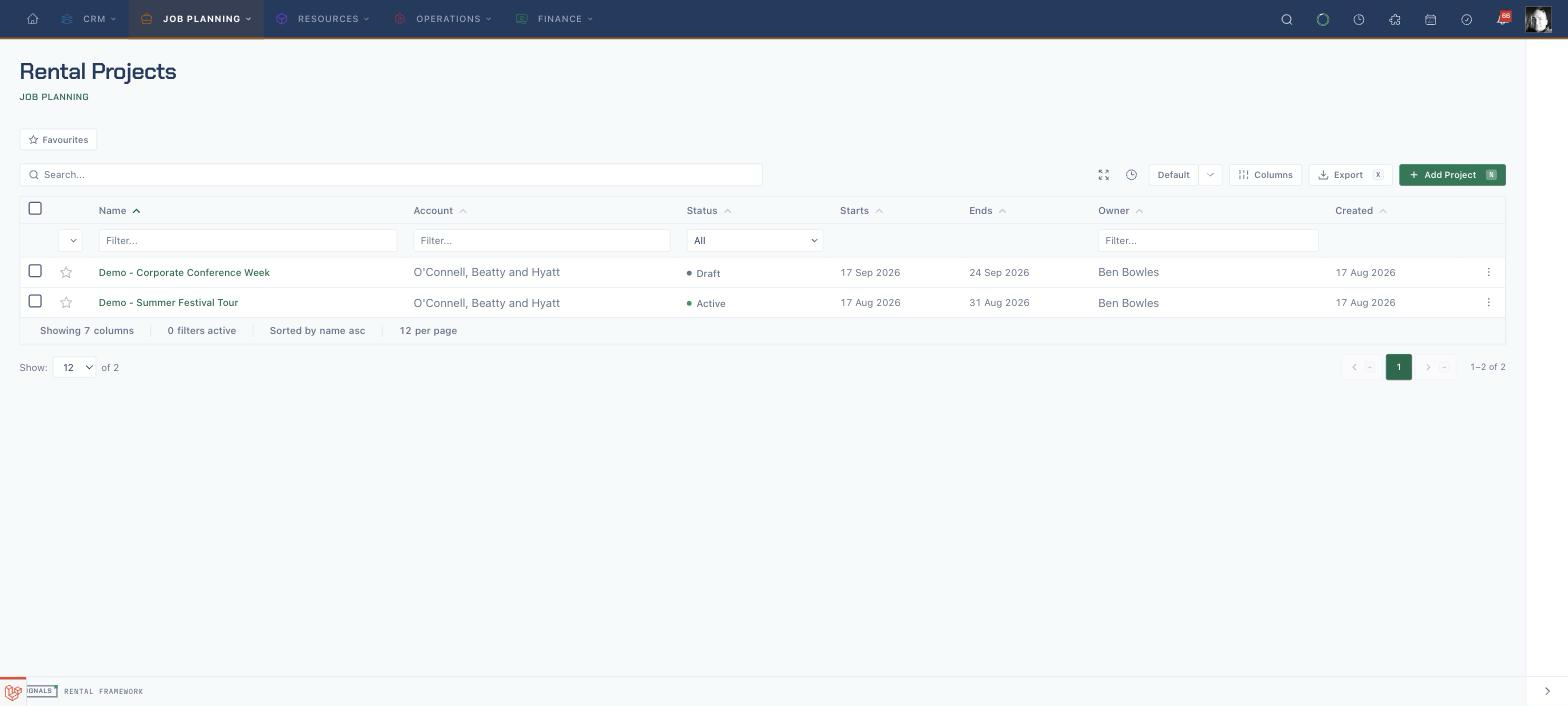The image size is (1568, 706).
Task: Open Demo - Summer Festival Tour link
Action: (x=168, y=302)
